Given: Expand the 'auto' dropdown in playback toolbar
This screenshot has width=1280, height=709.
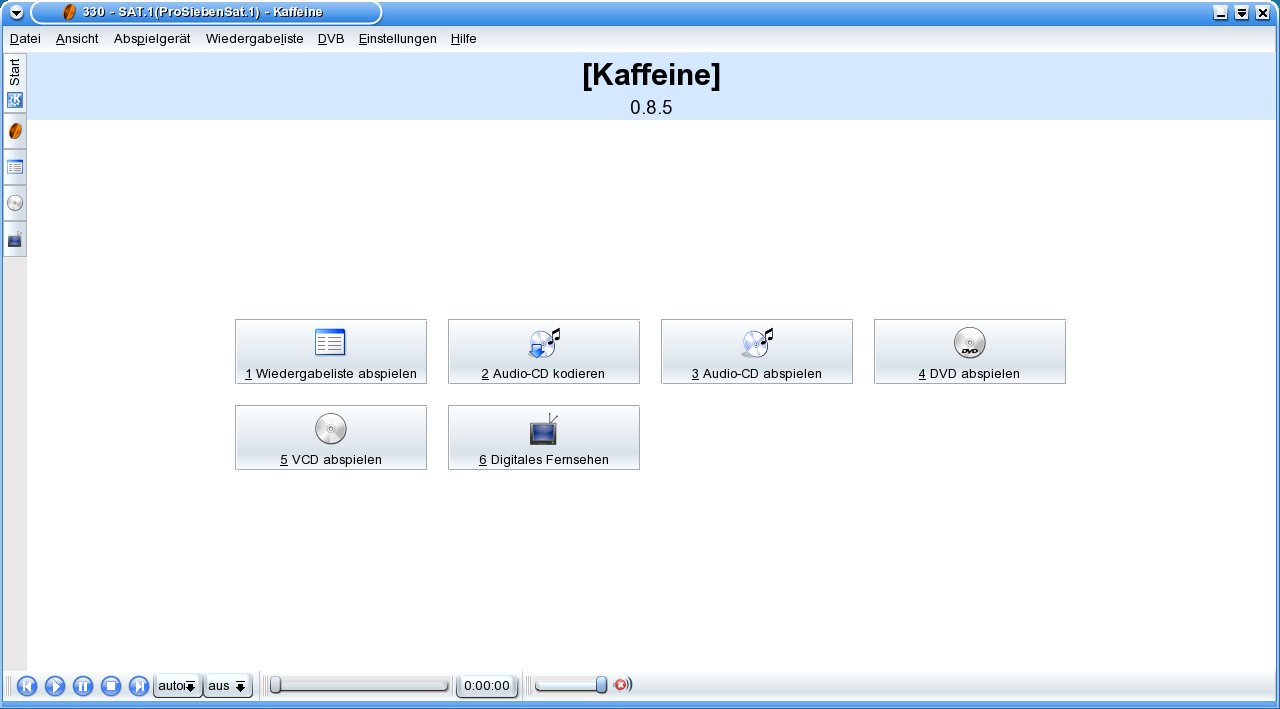Looking at the screenshot, I should coord(177,686).
